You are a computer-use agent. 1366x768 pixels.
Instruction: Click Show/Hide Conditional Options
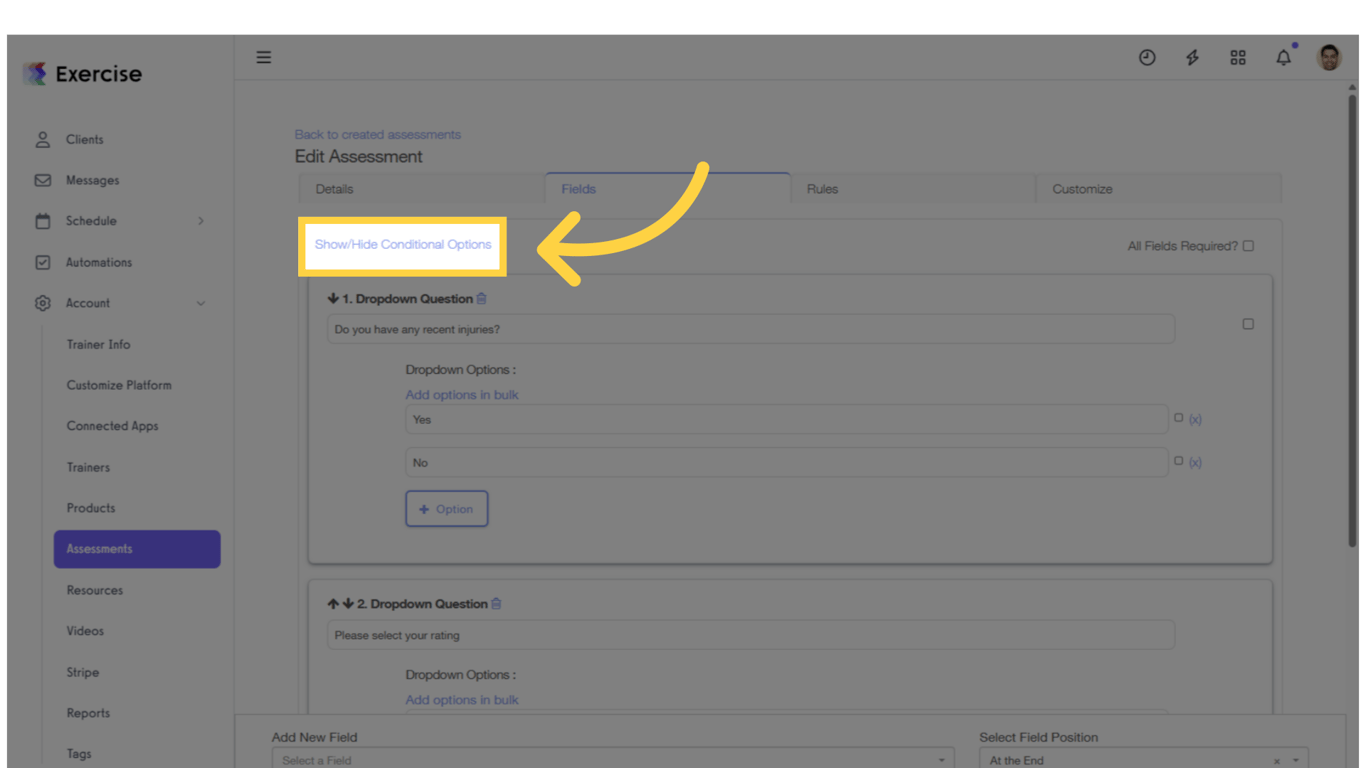402,244
